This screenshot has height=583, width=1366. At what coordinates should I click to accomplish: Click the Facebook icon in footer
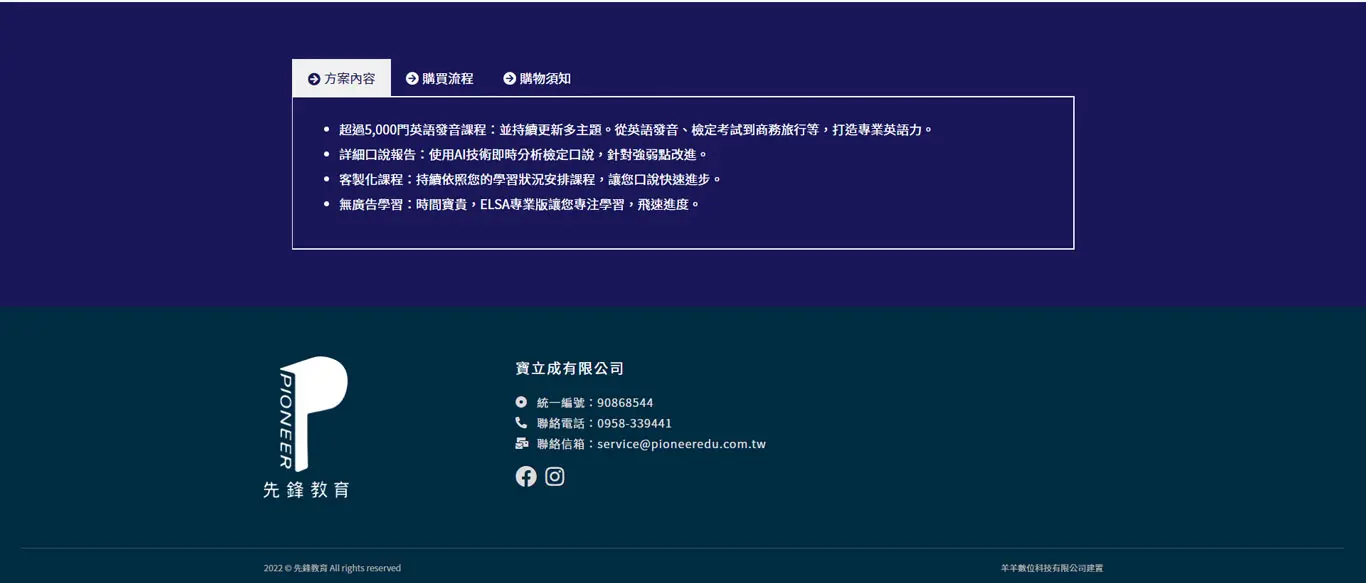(526, 476)
